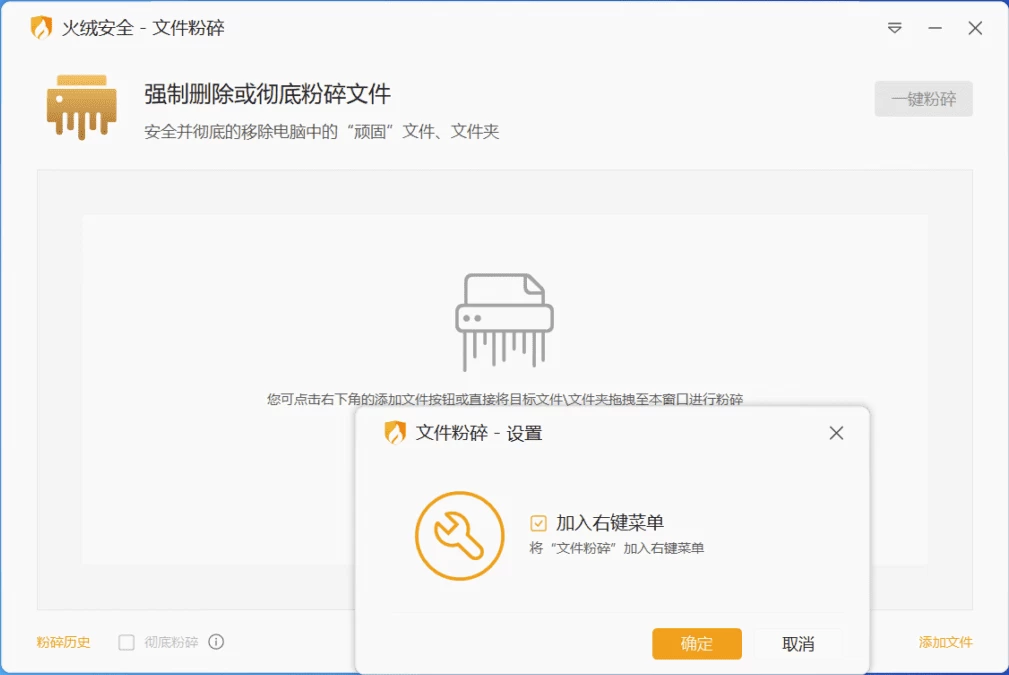
Task: Click the info icon beside 彻底粉碎
Action: [x=216, y=642]
